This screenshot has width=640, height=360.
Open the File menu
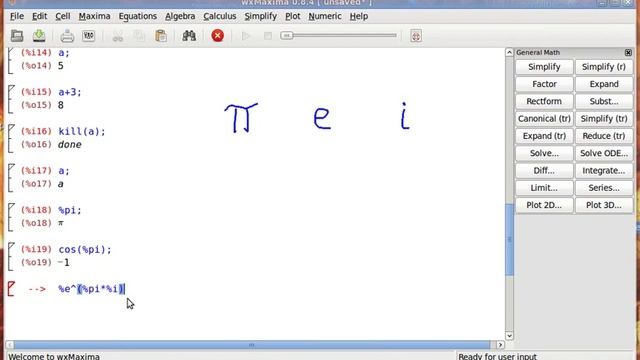tap(17, 16)
